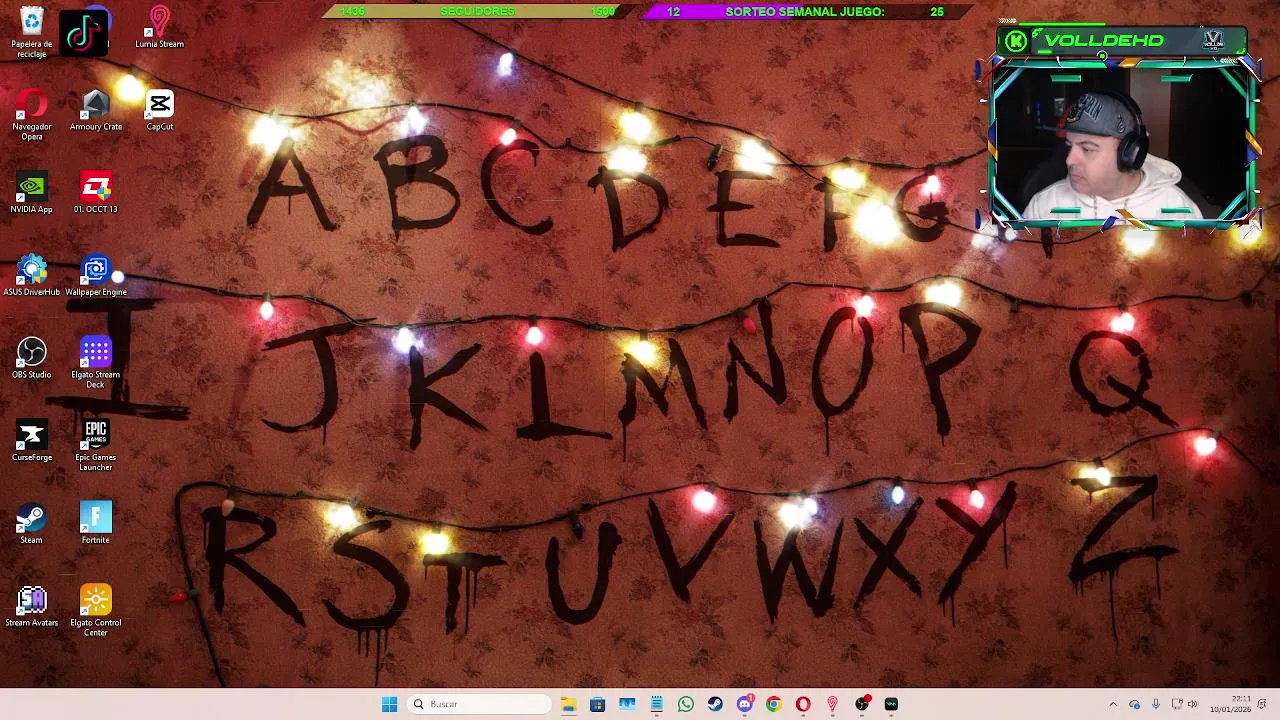Screen dimensions: 1280x720
Task: Open Opera from the taskbar
Action: 803,704
